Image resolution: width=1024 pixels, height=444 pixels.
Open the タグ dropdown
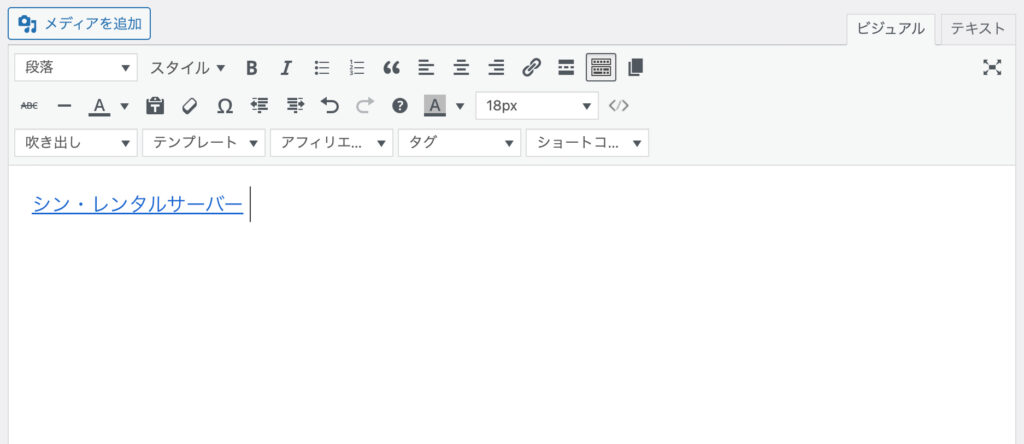pos(460,143)
